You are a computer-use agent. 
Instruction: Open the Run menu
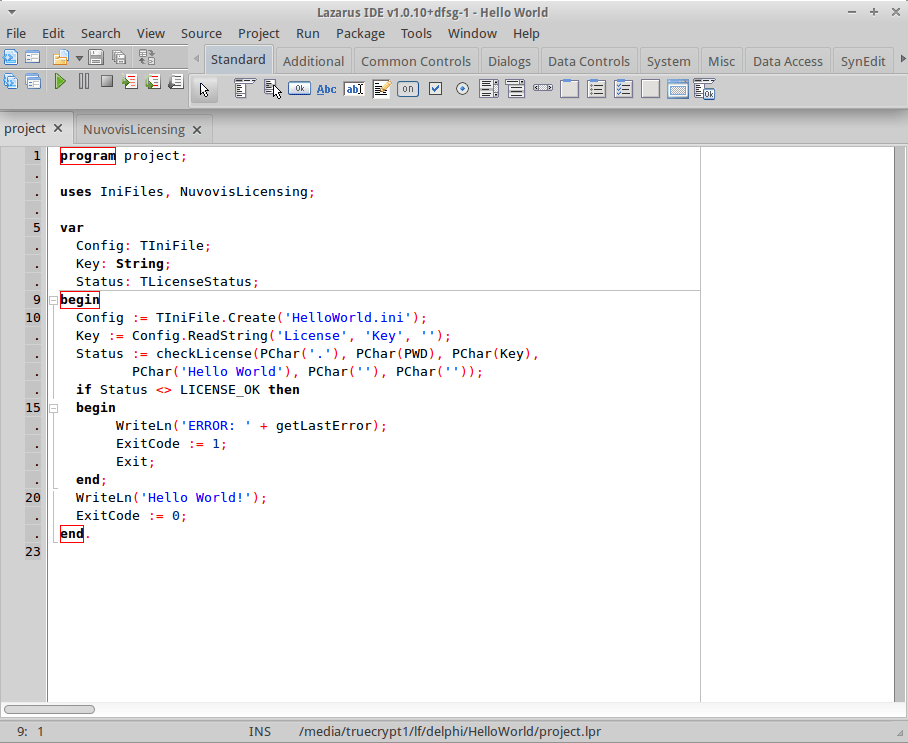click(x=307, y=33)
